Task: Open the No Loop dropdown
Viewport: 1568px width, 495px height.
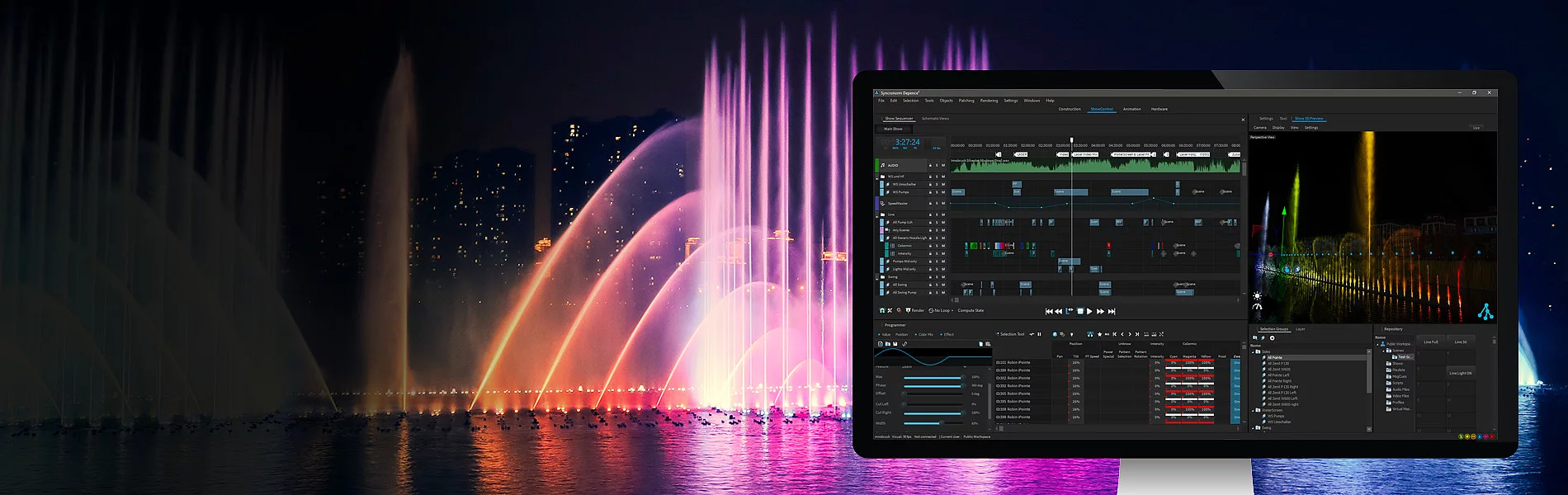Action: click(942, 310)
